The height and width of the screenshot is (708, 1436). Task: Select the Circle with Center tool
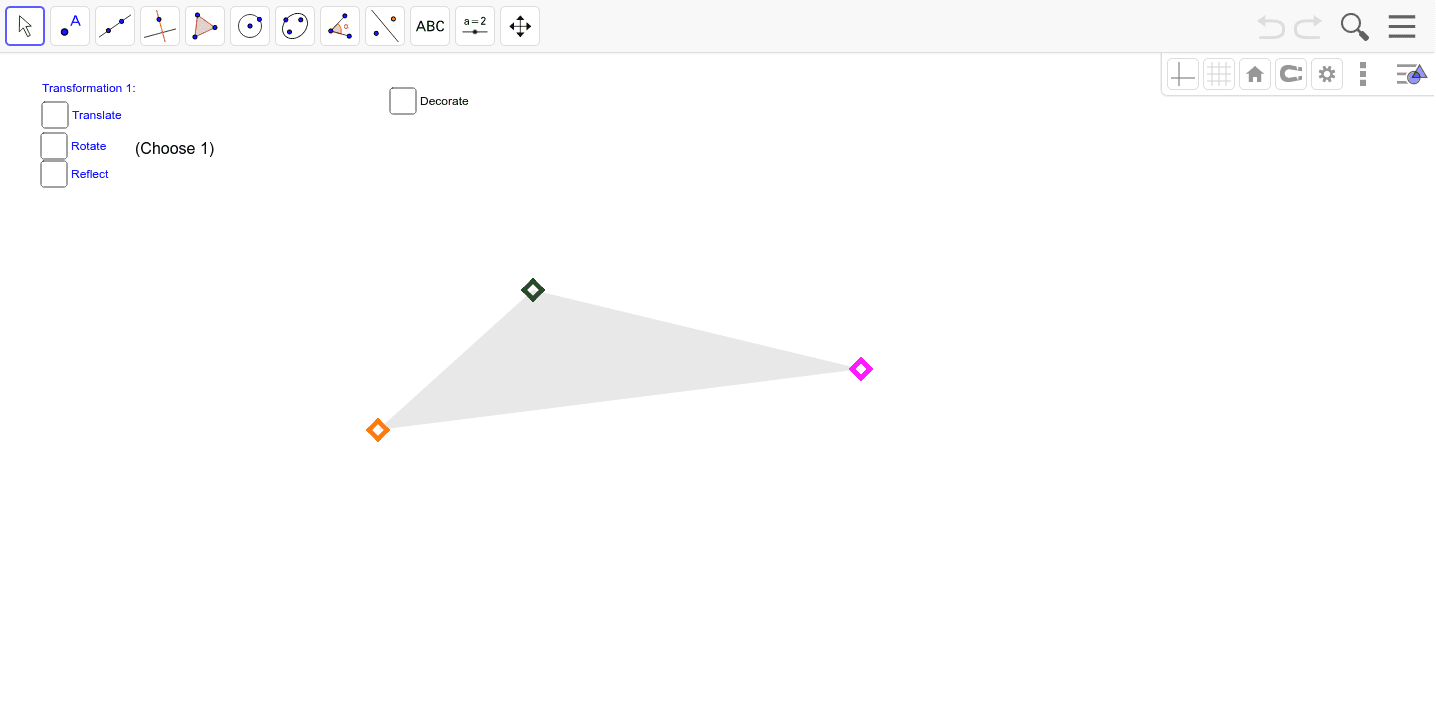[x=250, y=26]
